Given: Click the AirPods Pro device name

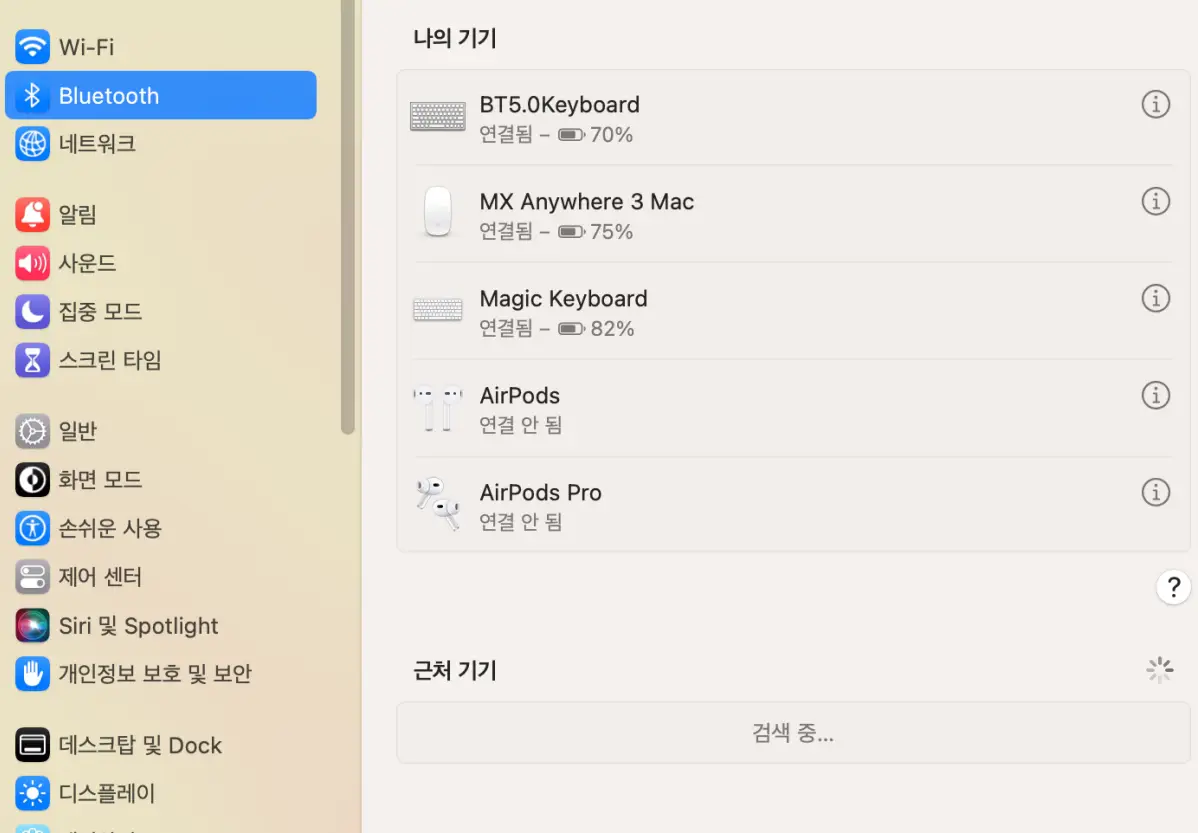Looking at the screenshot, I should pyautogui.click(x=540, y=493).
